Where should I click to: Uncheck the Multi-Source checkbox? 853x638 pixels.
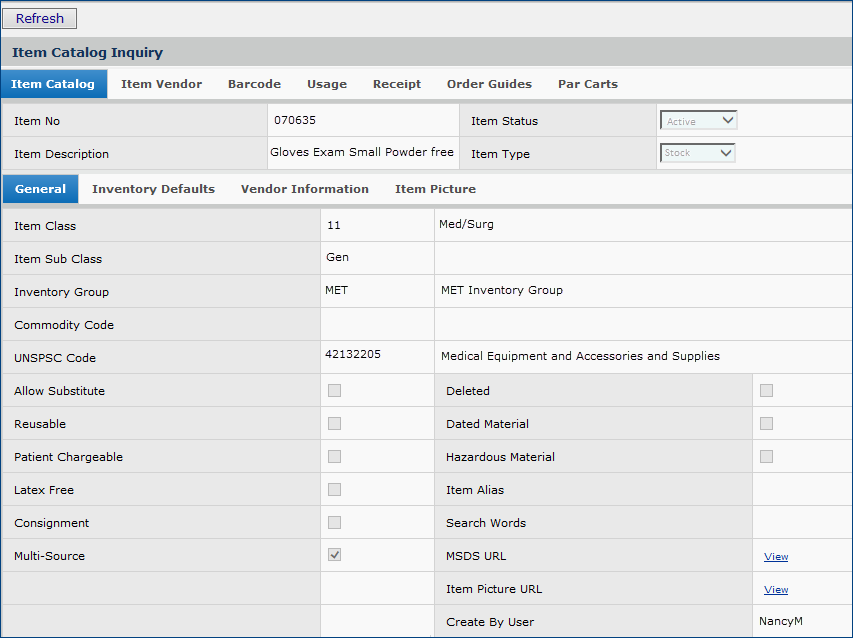335,555
